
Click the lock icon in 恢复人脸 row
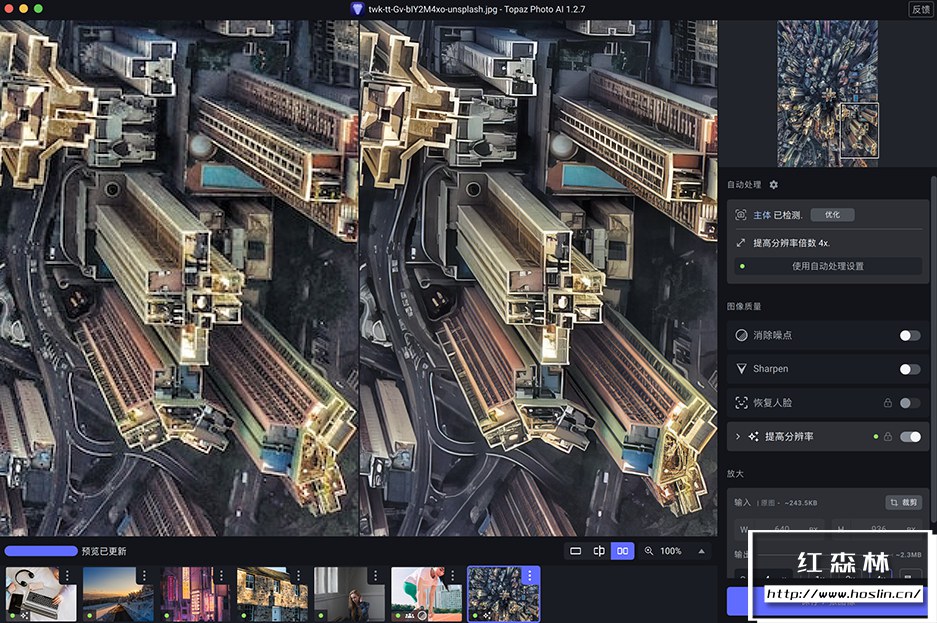coord(887,403)
